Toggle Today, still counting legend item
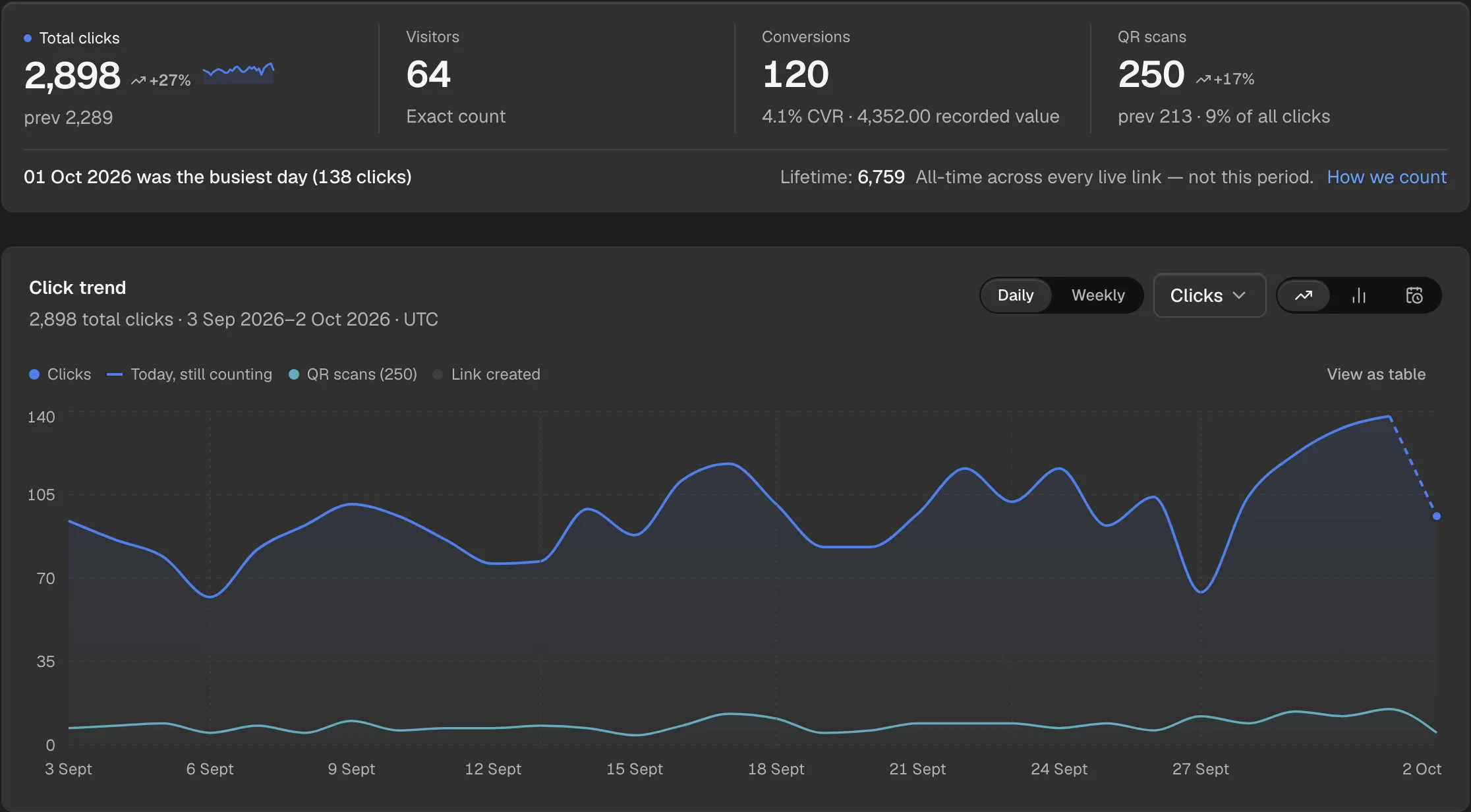 coord(189,374)
